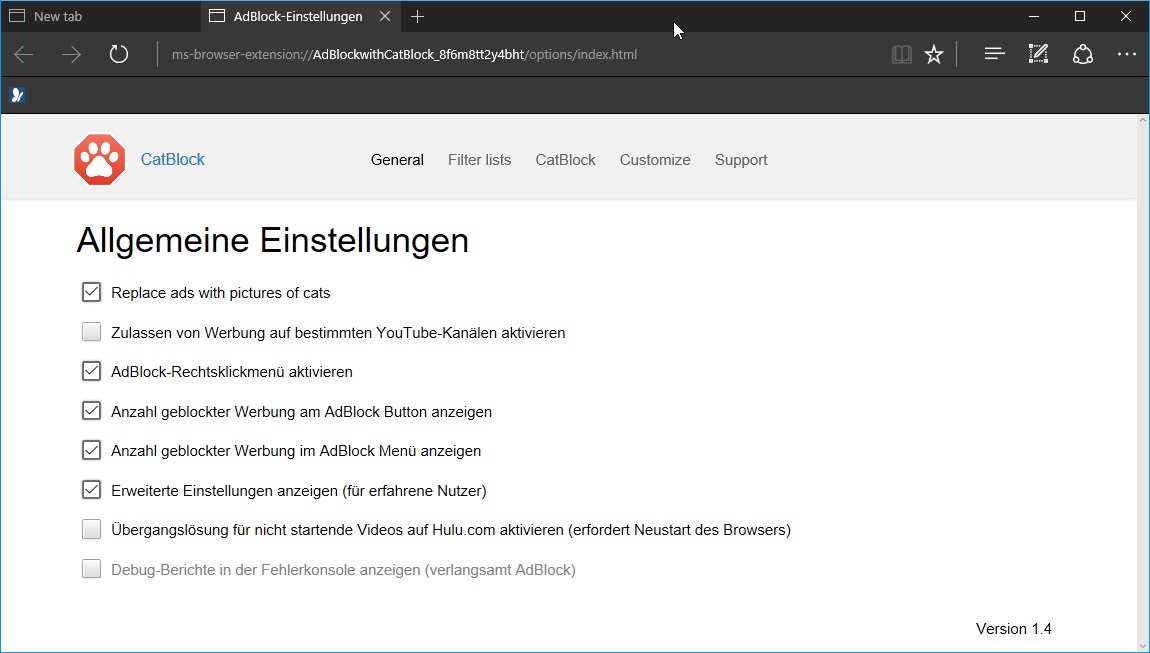Close the browser window
1150x653 pixels.
(x=1126, y=16)
